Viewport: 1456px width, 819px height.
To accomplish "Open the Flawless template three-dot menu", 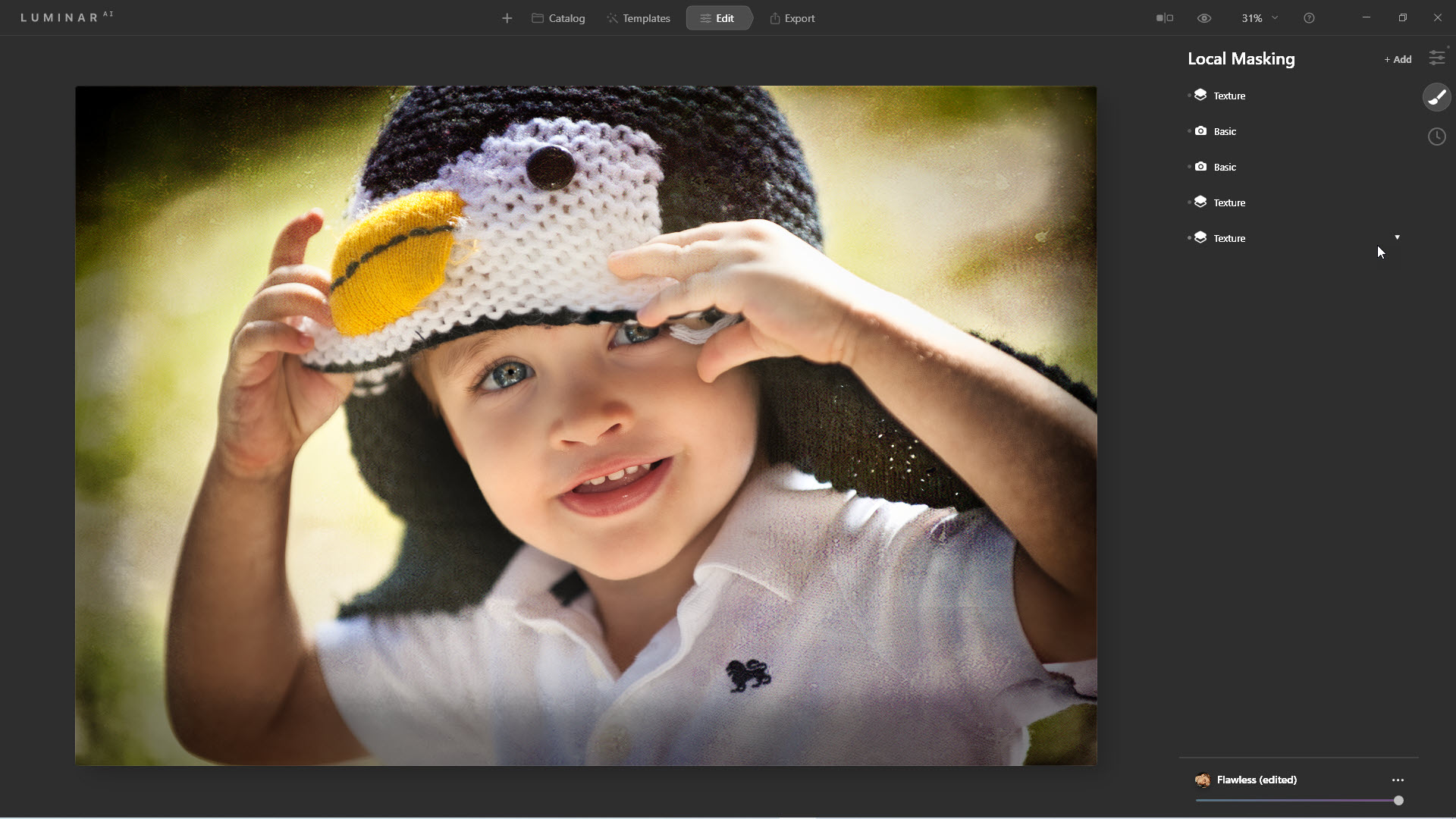I will click(1398, 780).
